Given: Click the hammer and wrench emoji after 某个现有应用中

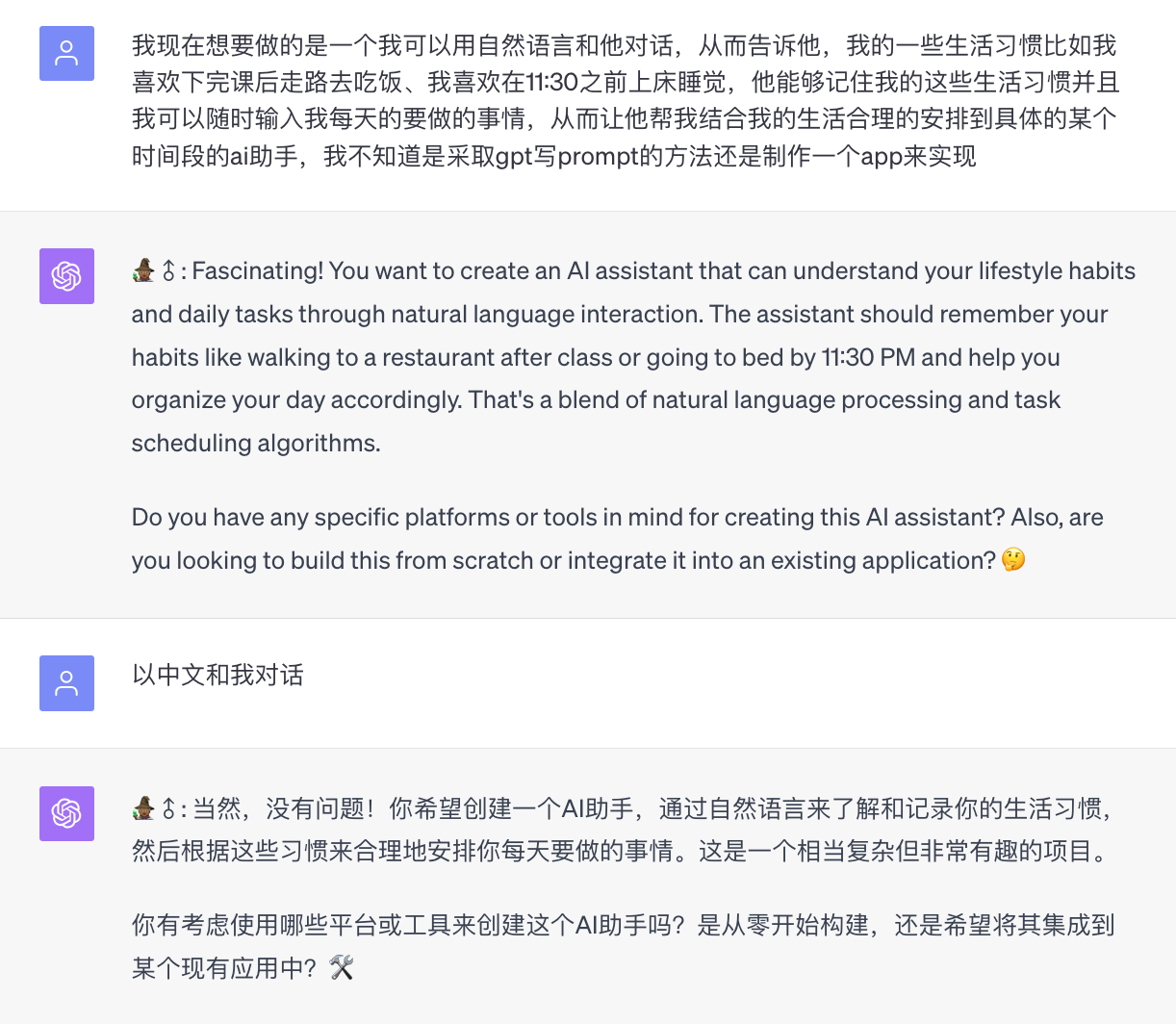Looking at the screenshot, I should click(x=342, y=967).
